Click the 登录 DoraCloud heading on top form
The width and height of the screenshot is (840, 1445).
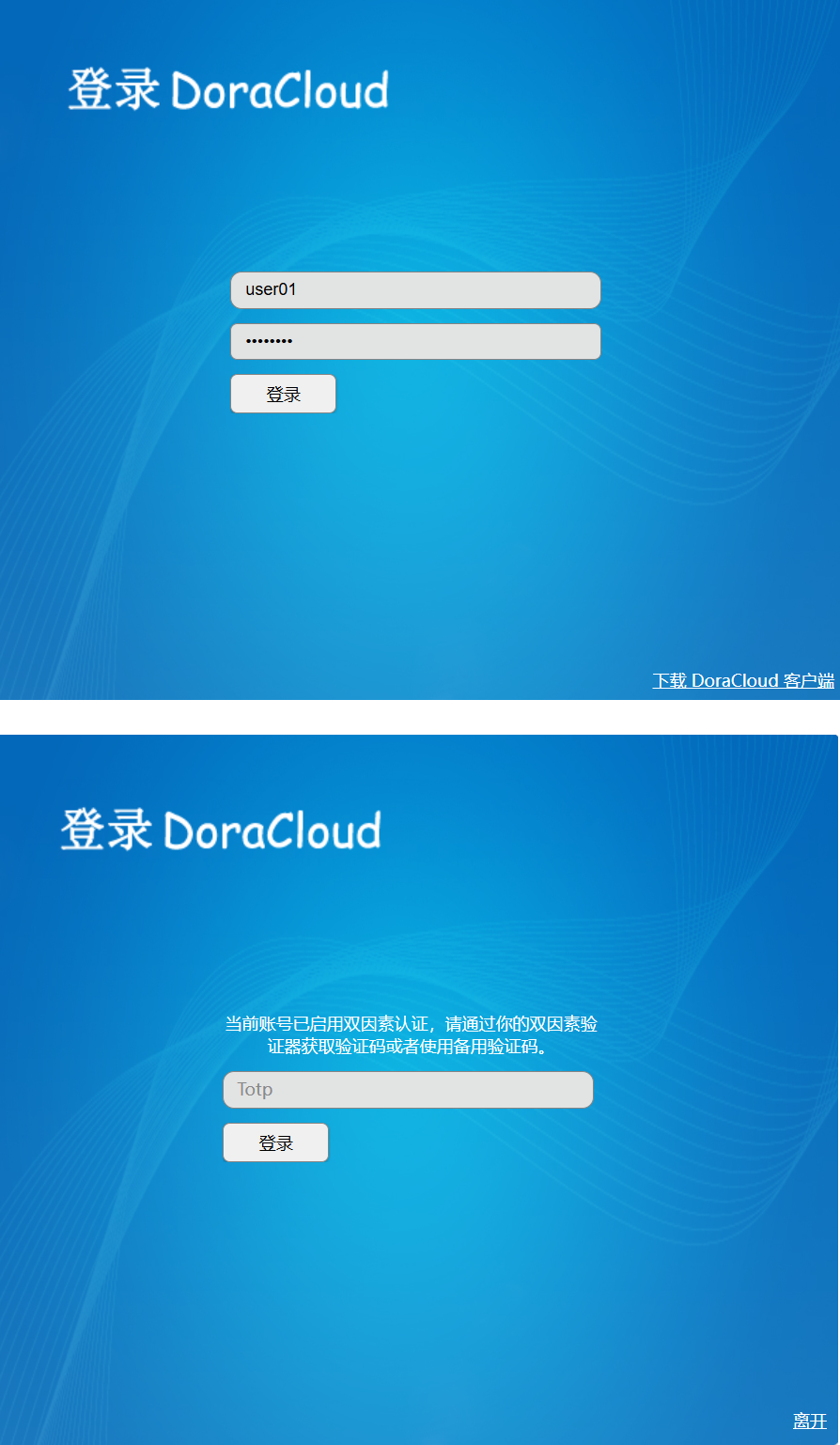(227, 89)
